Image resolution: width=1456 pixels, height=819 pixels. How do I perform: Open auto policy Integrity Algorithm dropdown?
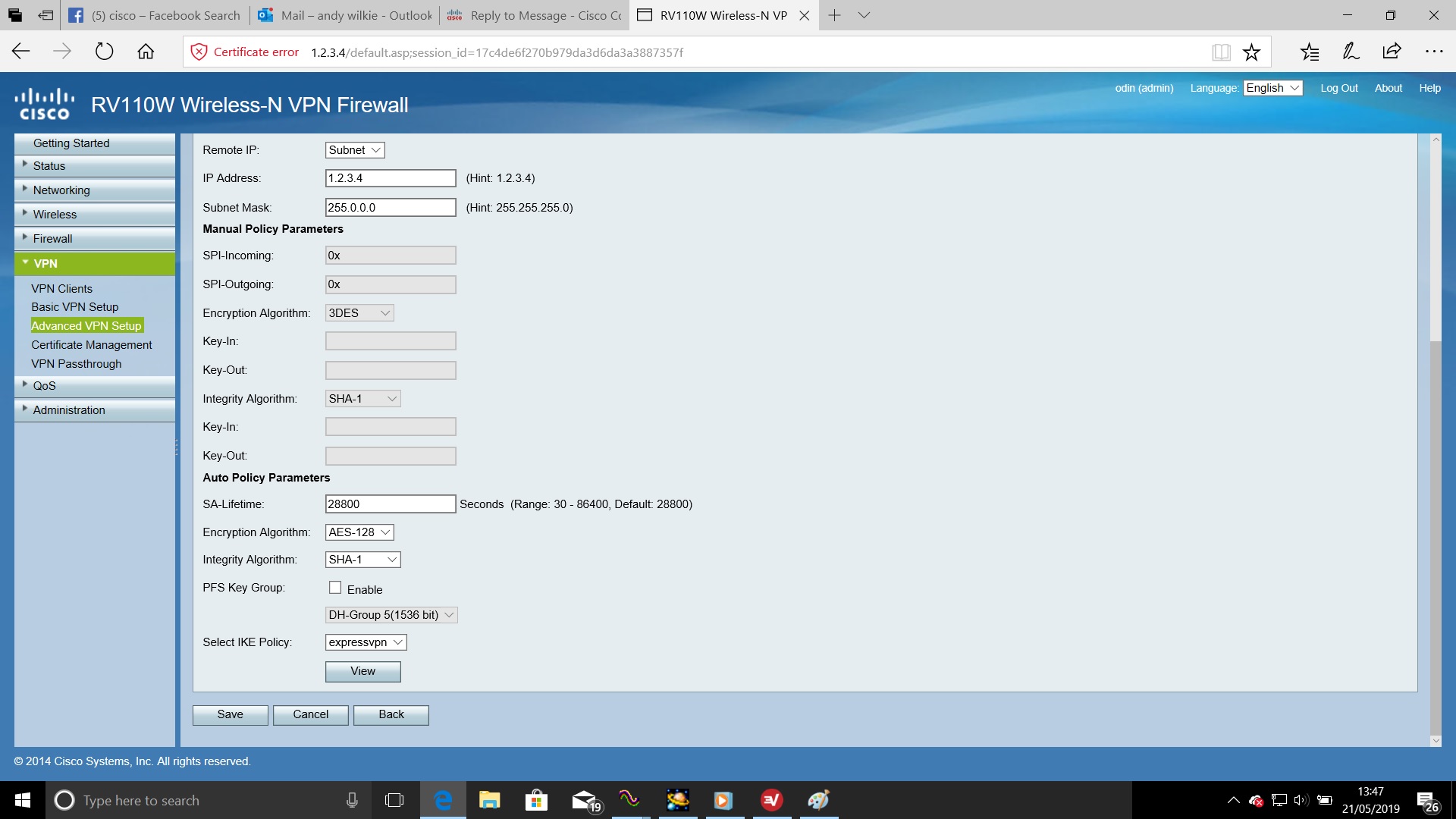(x=362, y=560)
